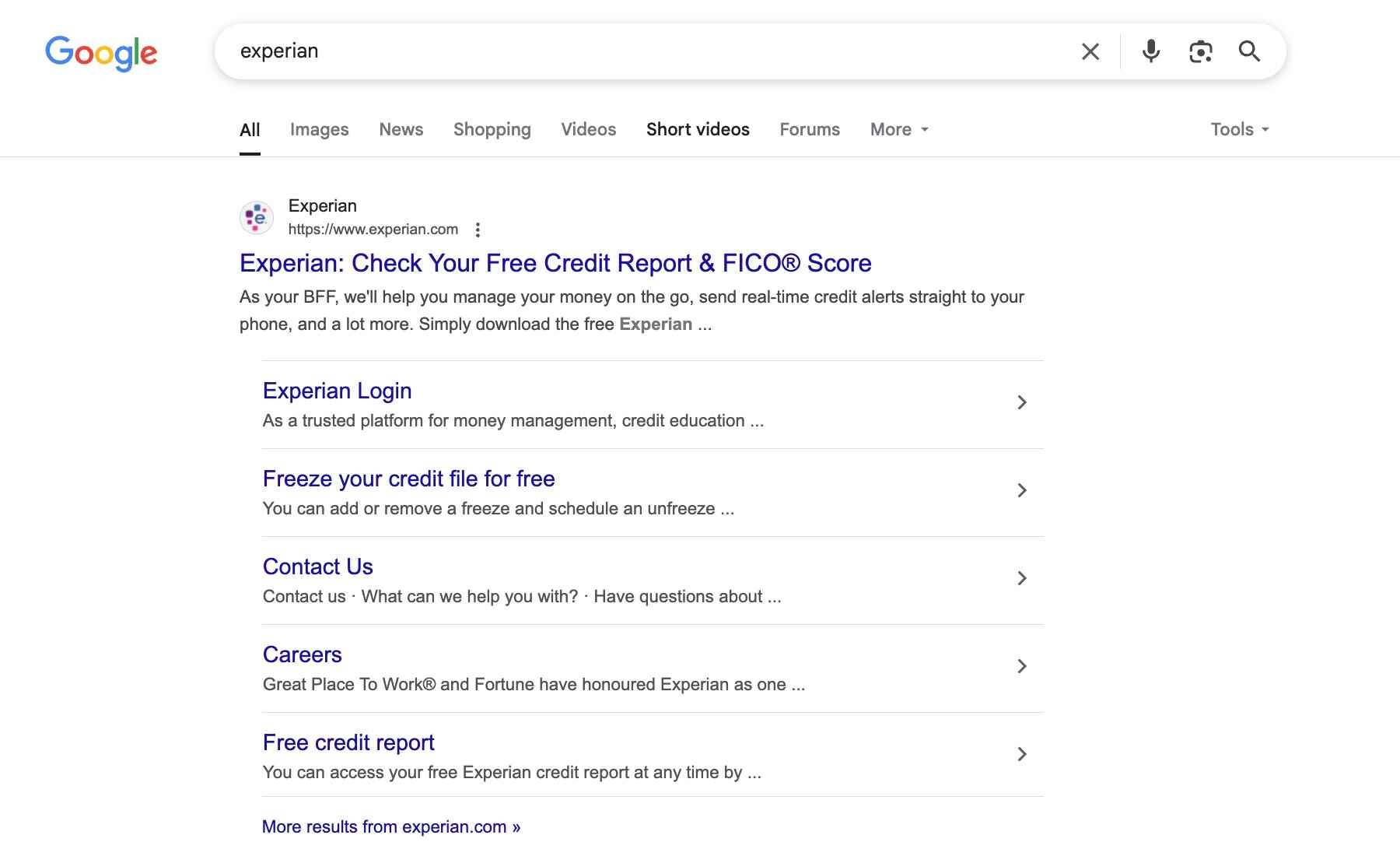Open three-dot menu next to experian.com URL
Viewport: 1400px width, 856px height.
point(478,230)
